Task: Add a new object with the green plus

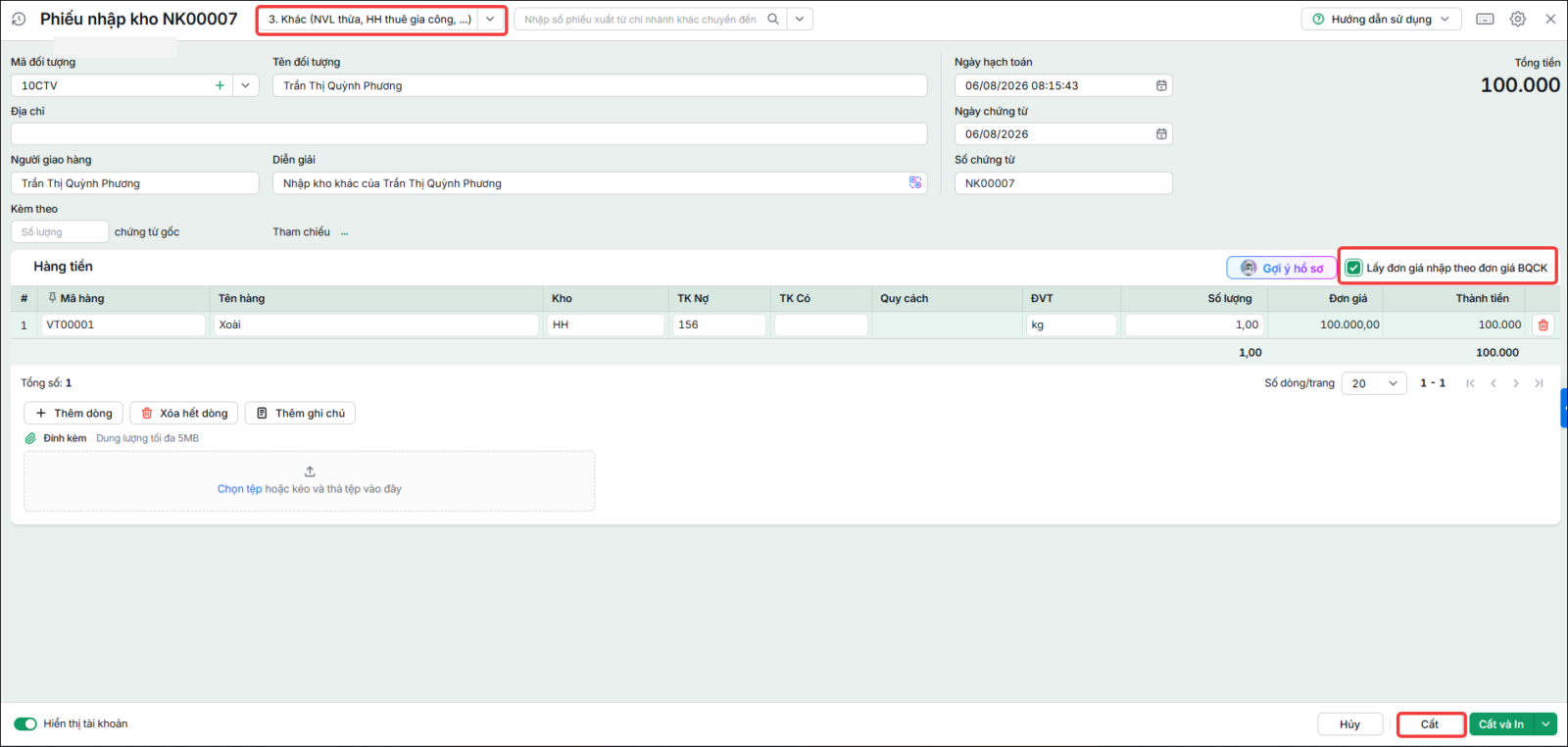Action: pyautogui.click(x=220, y=85)
